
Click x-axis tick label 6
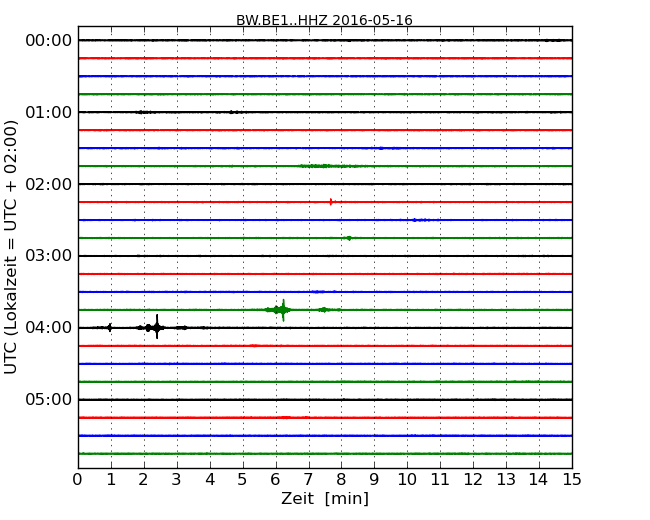[x=275, y=480]
